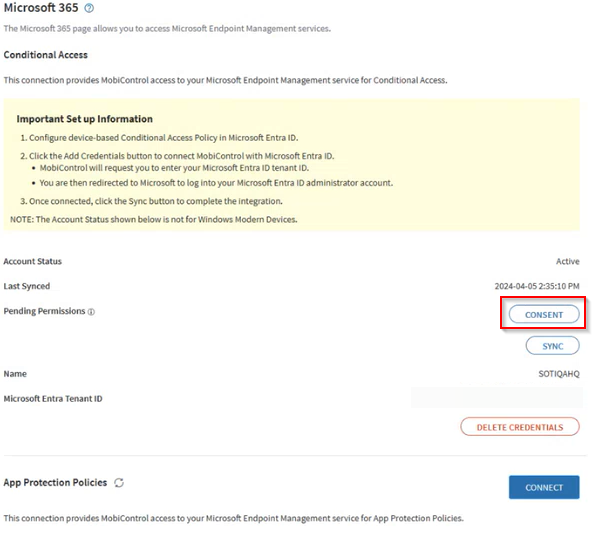
Task: Click the Important Set up Information heading
Action: (84, 119)
